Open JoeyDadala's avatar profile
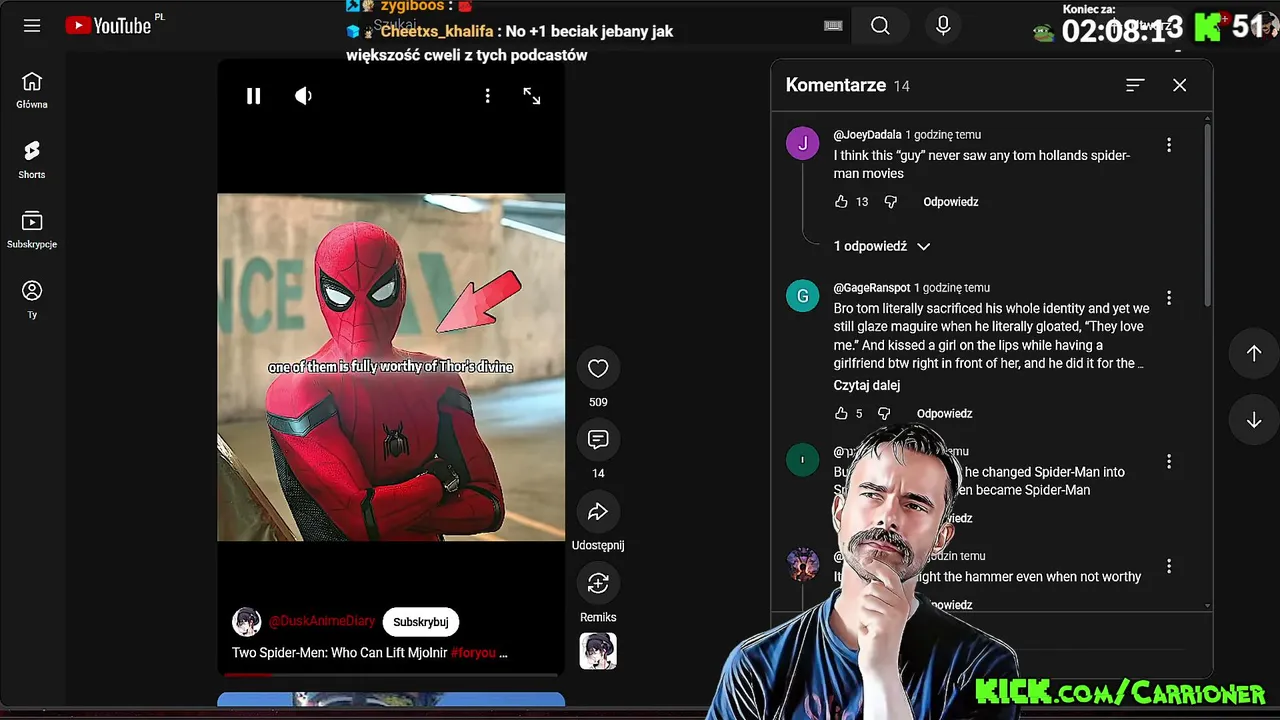This screenshot has width=1280, height=720. 802,143
